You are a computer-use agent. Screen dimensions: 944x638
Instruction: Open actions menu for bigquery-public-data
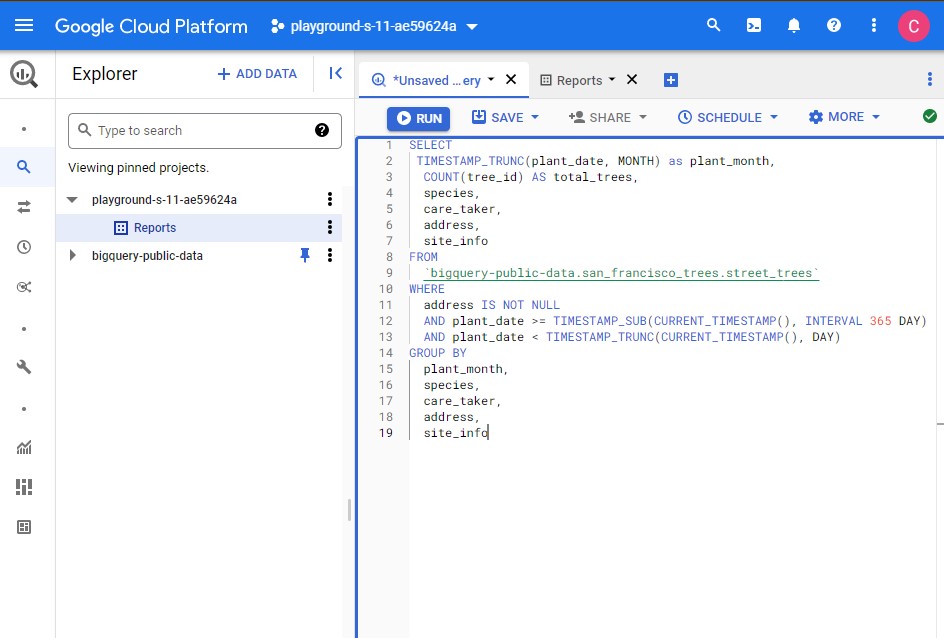pyautogui.click(x=329, y=255)
